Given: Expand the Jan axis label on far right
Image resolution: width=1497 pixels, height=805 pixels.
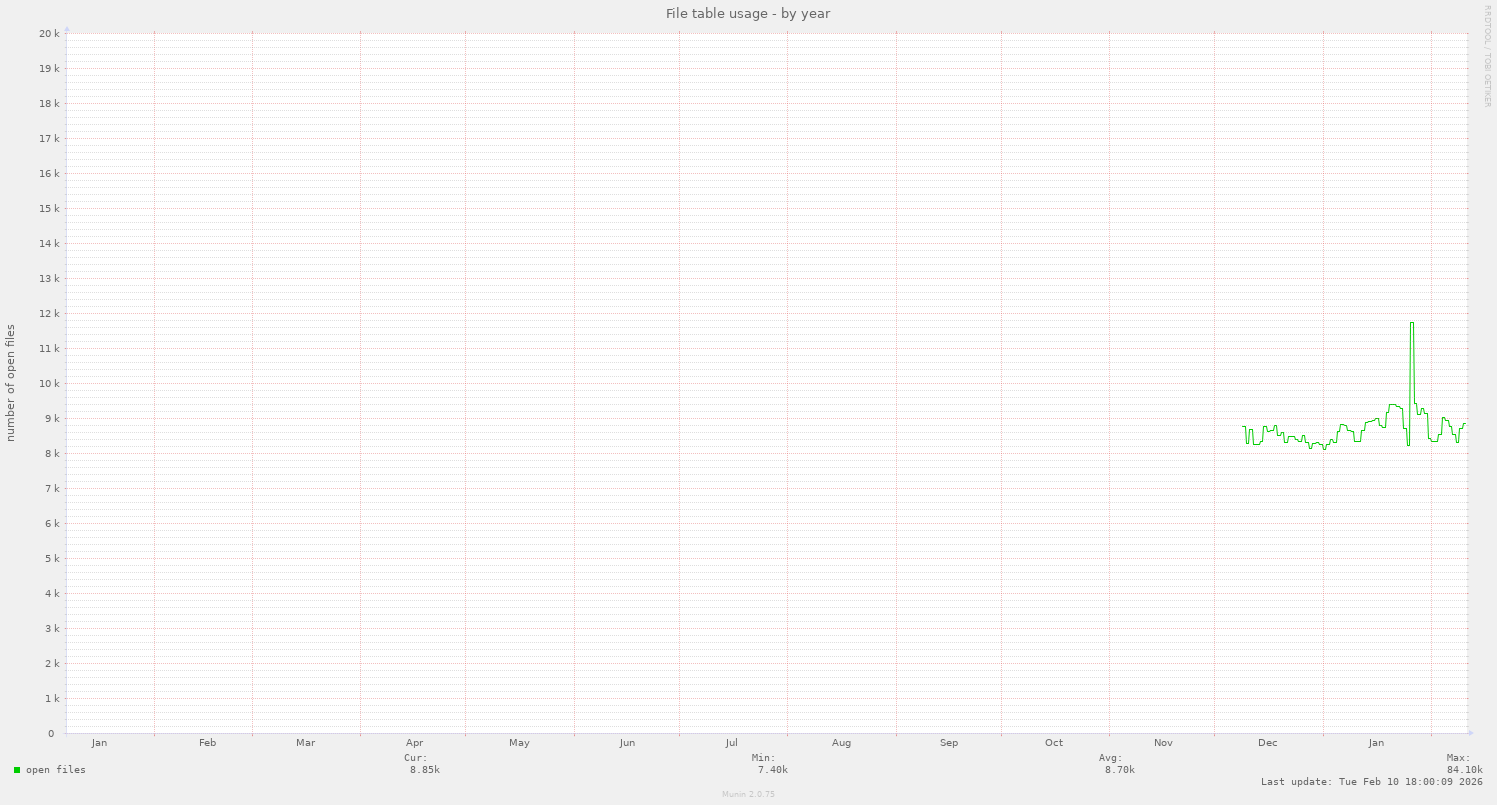Looking at the screenshot, I should (1376, 742).
